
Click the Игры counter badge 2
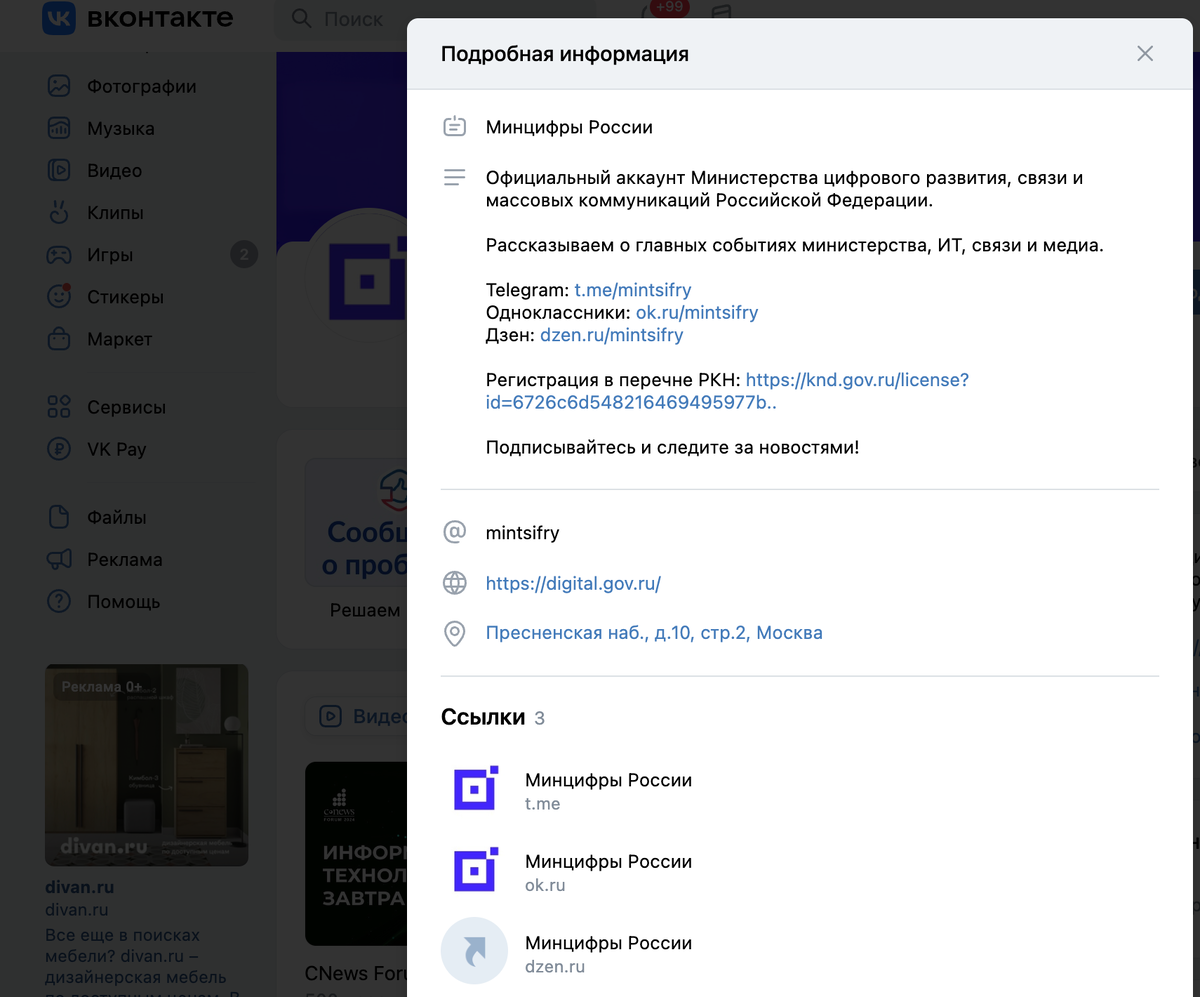click(x=243, y=255)
